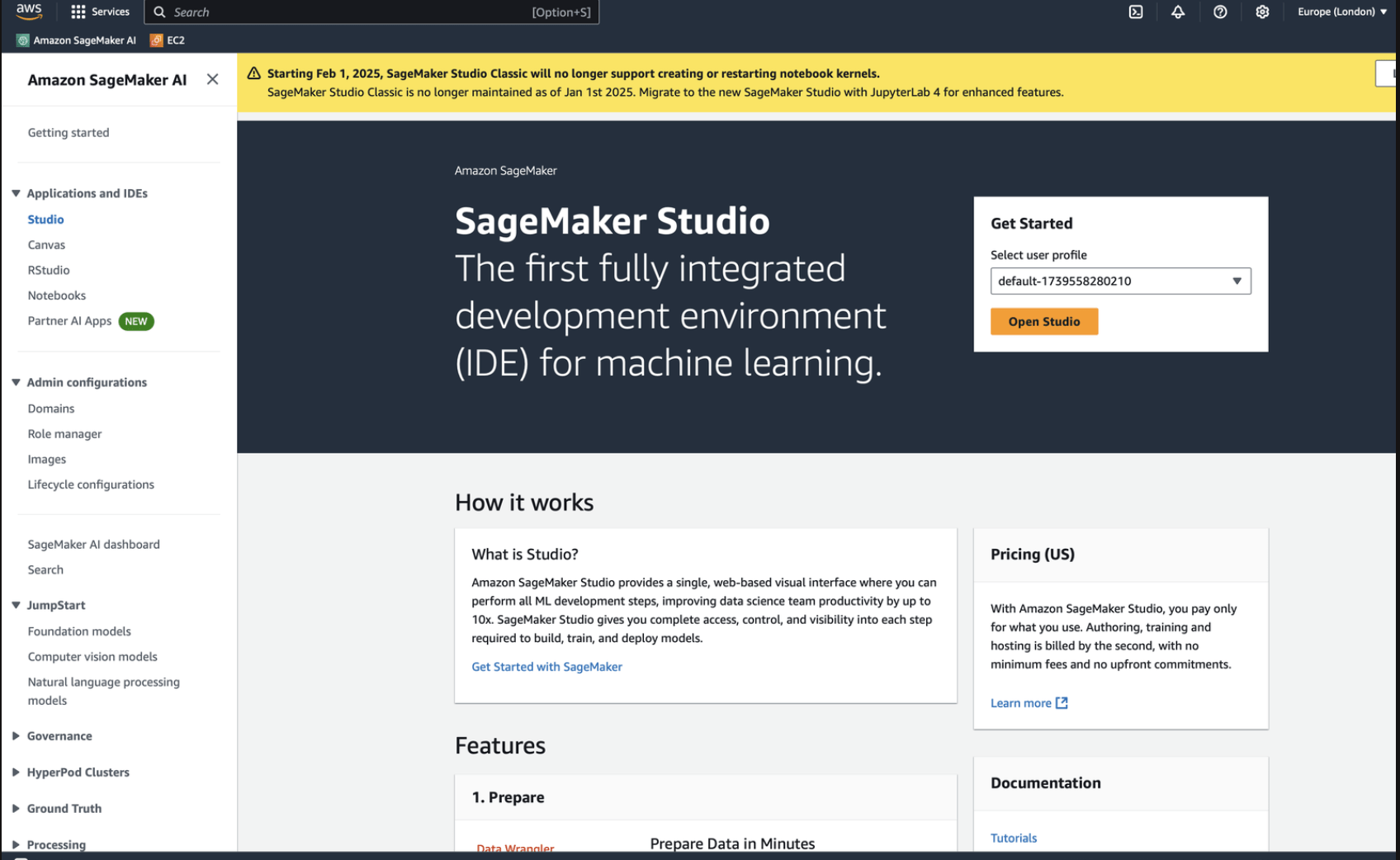Image resolution: width=1400 pixels, height=860 pixels.
Task: Open the Select user profile dropdown
Action: coord(1120,281)
